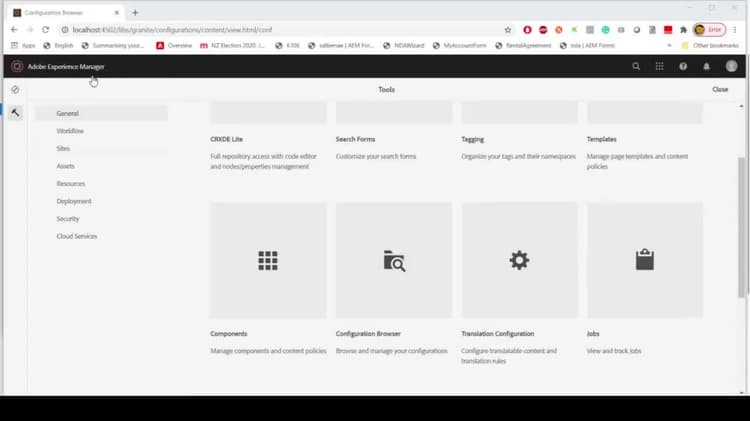Viewport: 750px width, 421px height.
Task: Click the browser back arrow
Action: click(14, 30)
